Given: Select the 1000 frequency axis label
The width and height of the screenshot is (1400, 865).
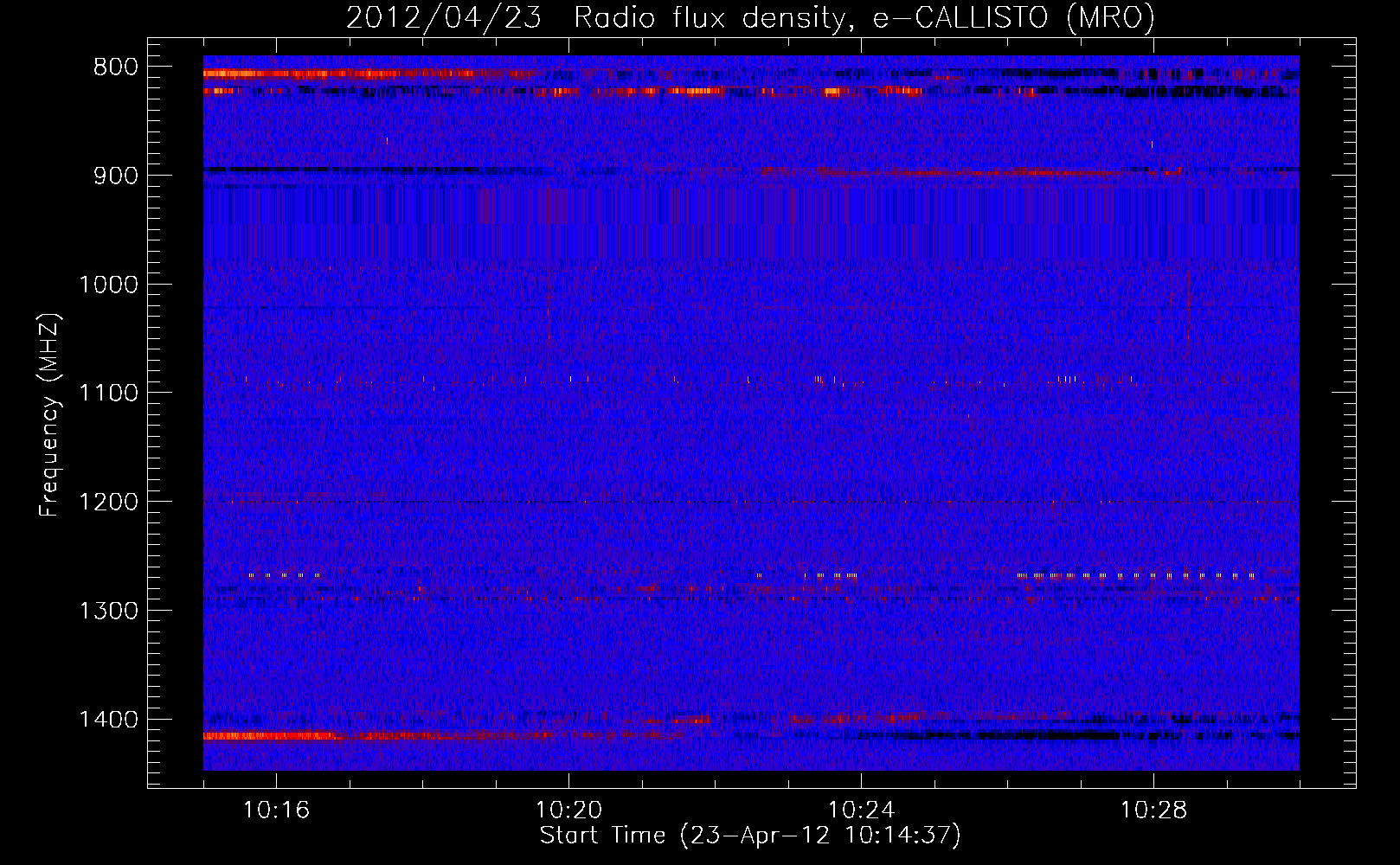Looking at the screenshot, I should pyautogui.click(x=108, y=285).
